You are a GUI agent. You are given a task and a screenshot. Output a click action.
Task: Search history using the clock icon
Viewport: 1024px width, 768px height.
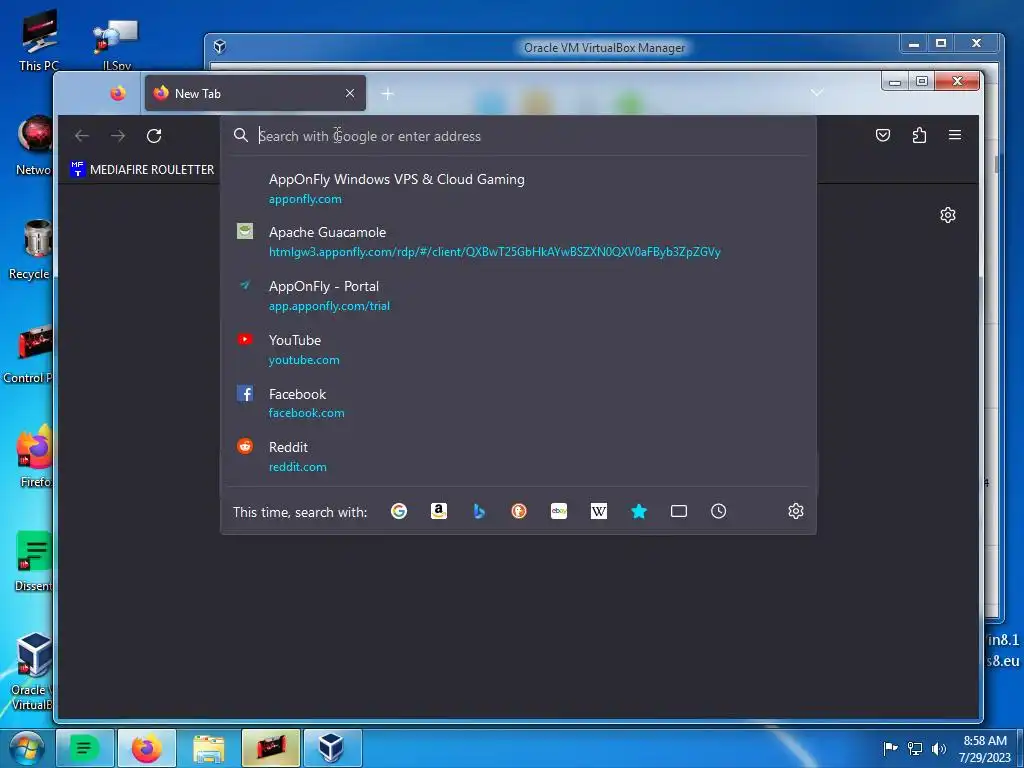tap(718, 511)
